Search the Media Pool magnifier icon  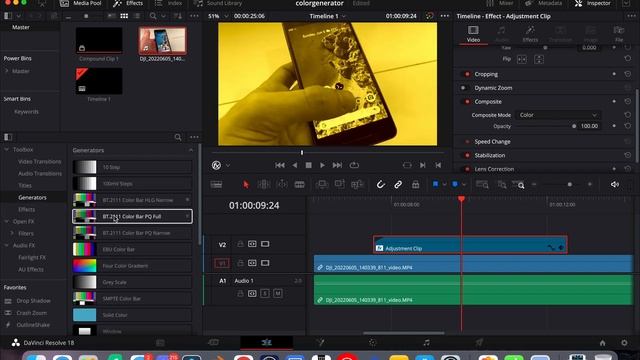[x=153, y=16]
